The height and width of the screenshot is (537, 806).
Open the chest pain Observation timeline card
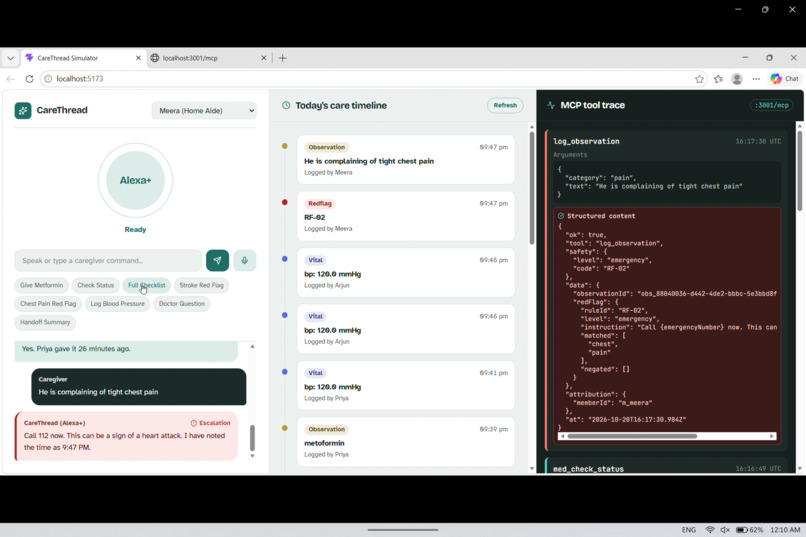(x=406, y=159)
